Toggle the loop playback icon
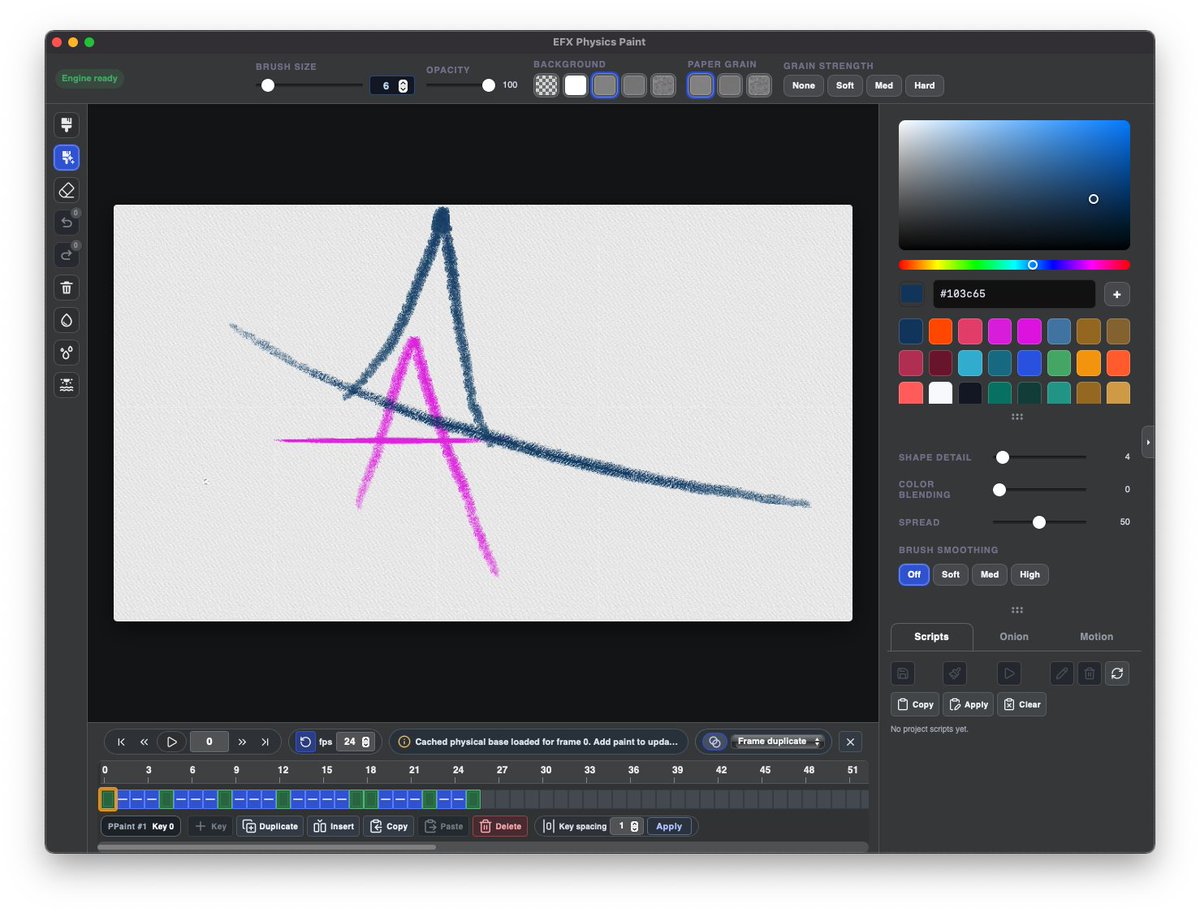This screenshot has width=1200, height=913. [305, 742]
